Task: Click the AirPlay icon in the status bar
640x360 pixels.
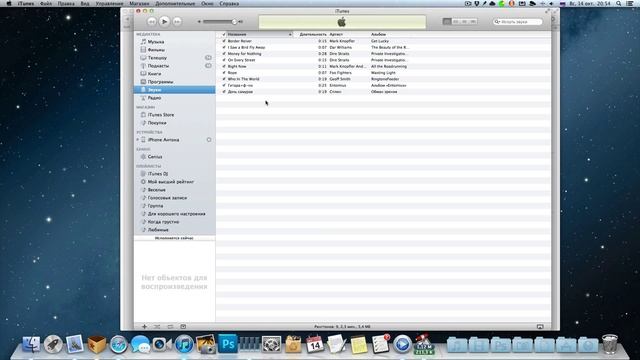Action: (x=540, y=327)
